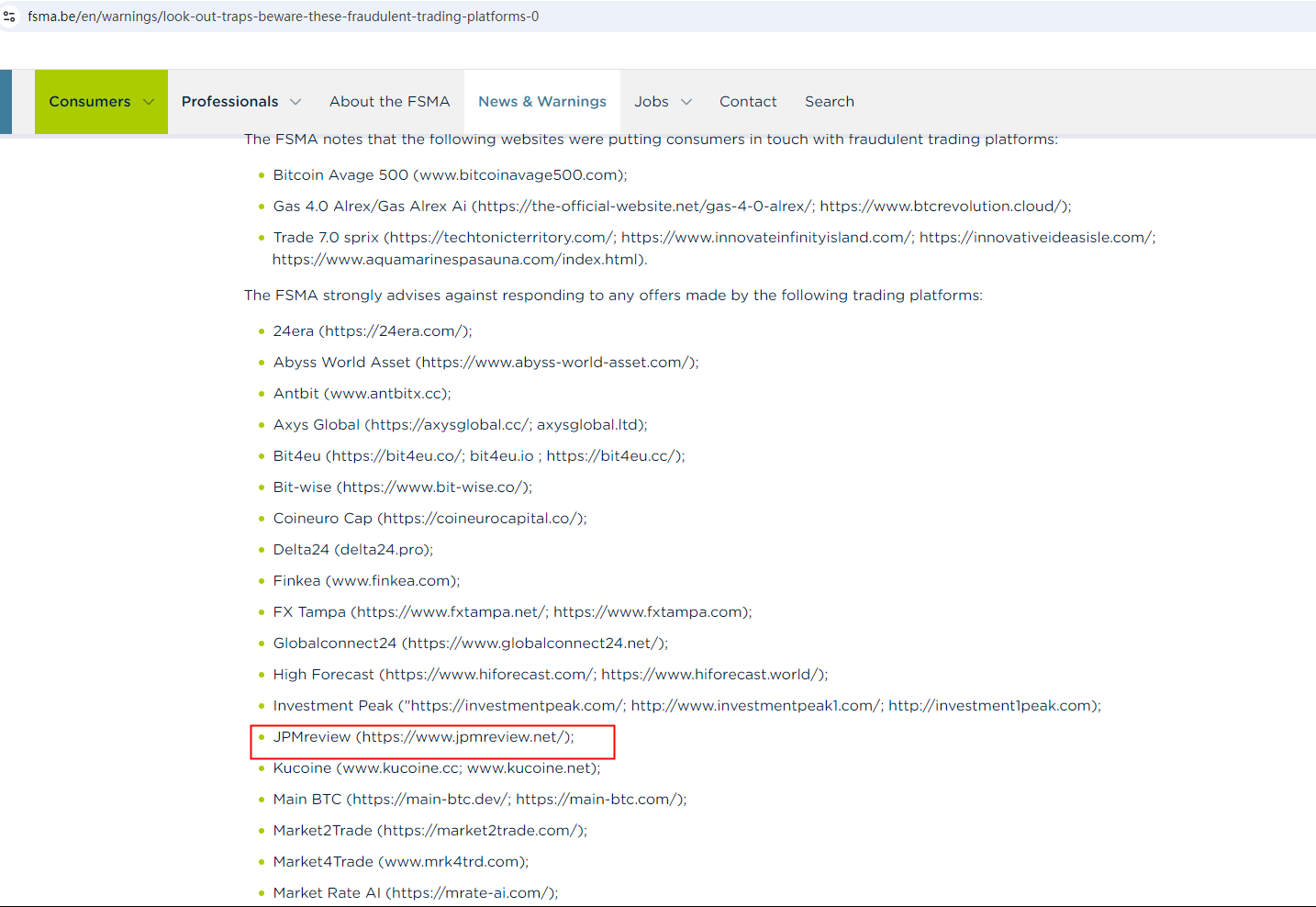Click the Abyss World Asset entry
Screen dimensions: 1316x907
485,363
